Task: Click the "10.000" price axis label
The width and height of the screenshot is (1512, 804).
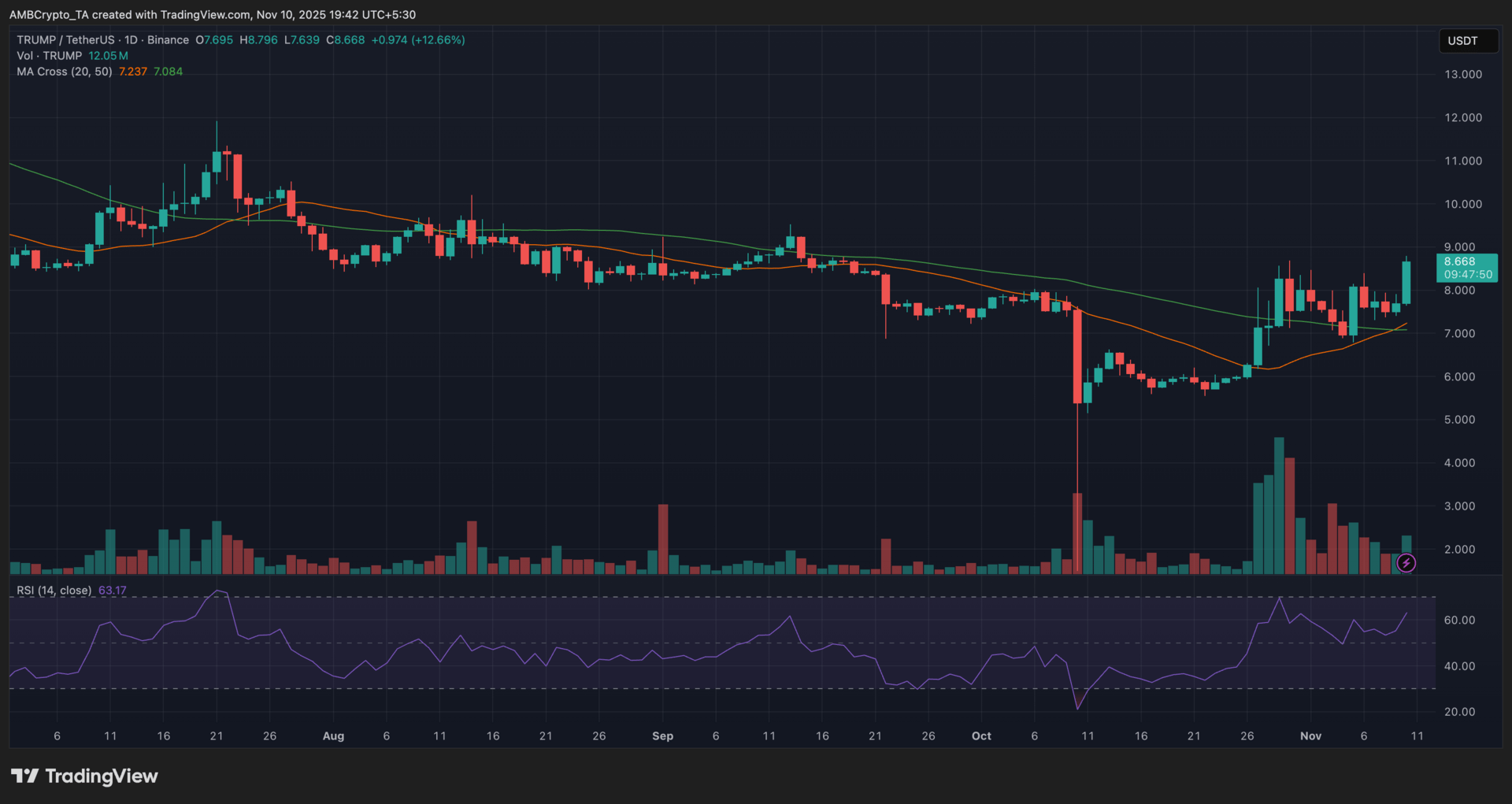Action: pyautogui.click(x=1463, y=204)
